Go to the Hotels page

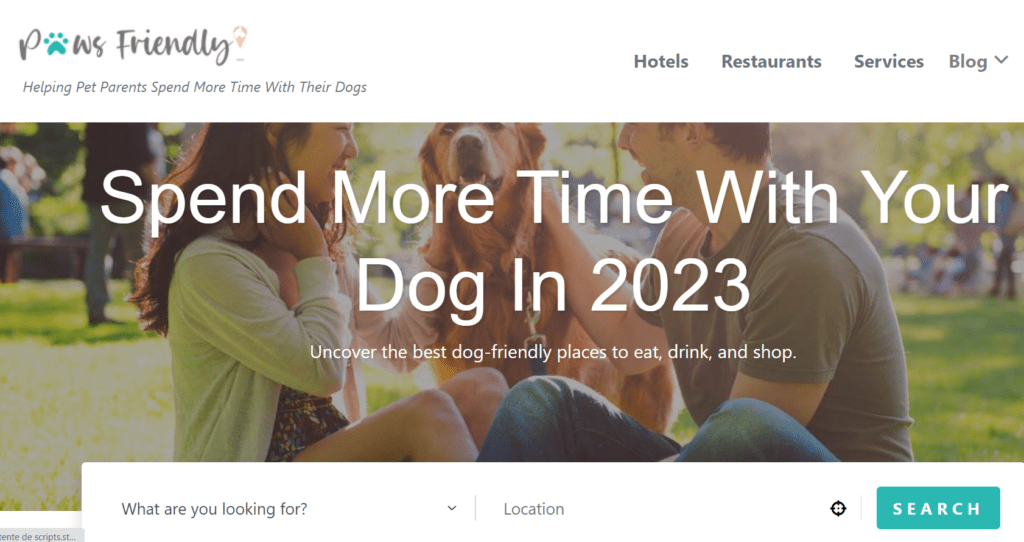pos(661,61)
